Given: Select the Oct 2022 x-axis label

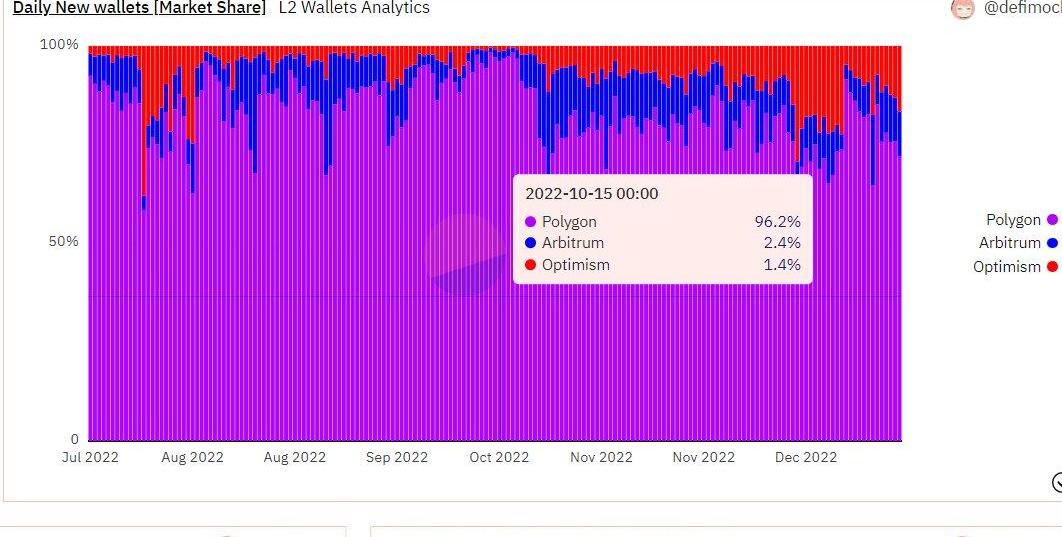Looking at the screenshot, I should [x=499, y=457].
